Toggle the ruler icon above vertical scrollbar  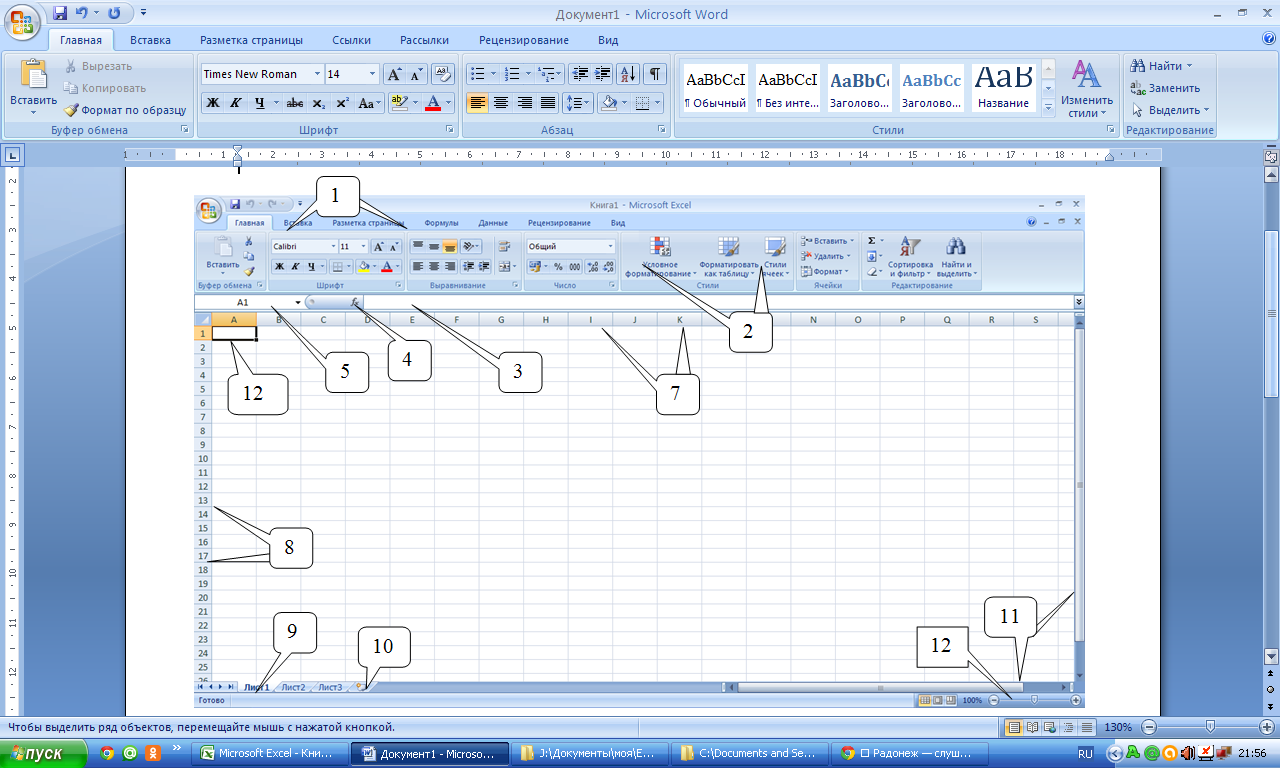[1271, 157]
